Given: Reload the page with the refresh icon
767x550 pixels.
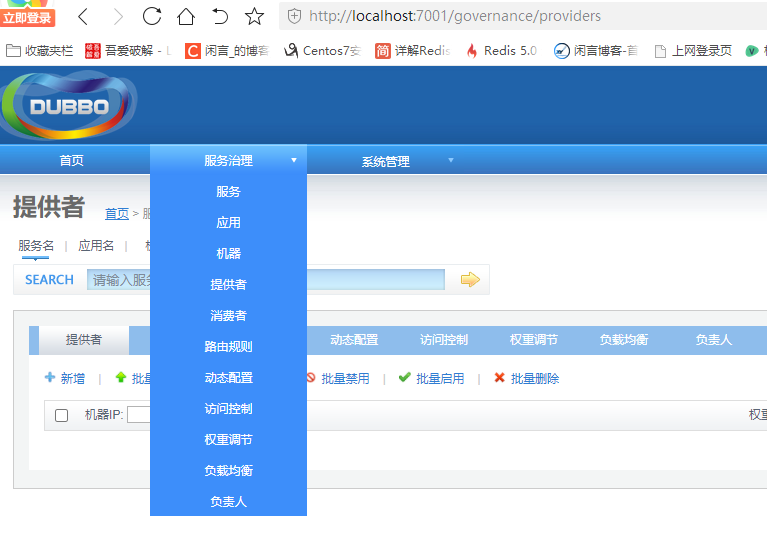Looking at the screenshot, I should pos(152,16).
